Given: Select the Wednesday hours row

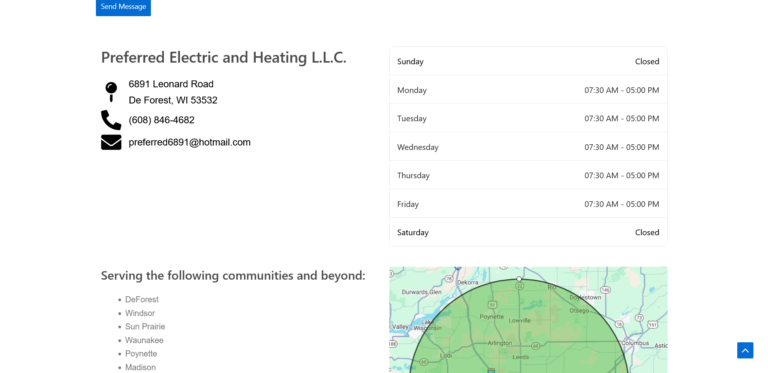Looking at the screenshot, I should coord(528,147).
